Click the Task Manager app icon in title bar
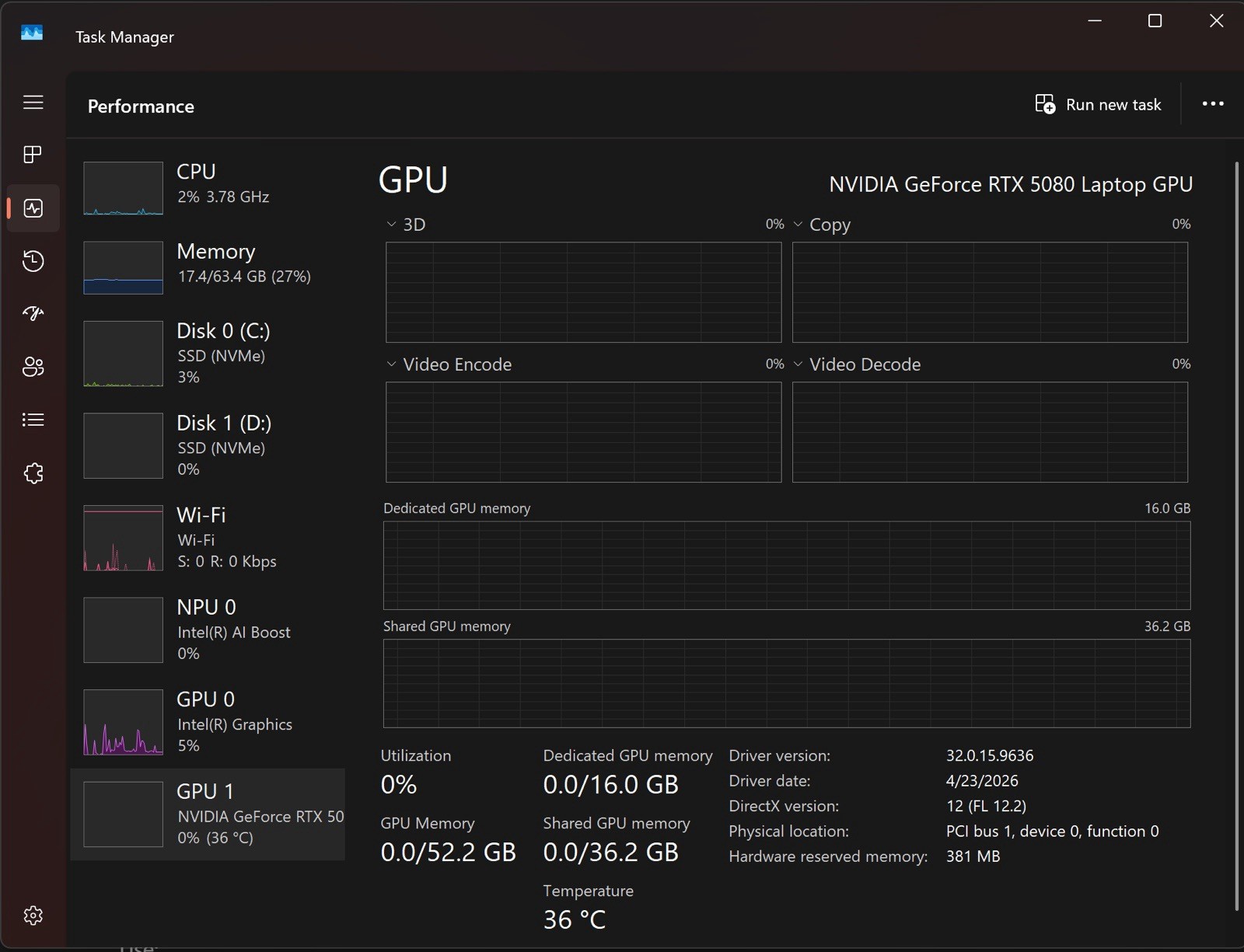 [x=32, y=33]
